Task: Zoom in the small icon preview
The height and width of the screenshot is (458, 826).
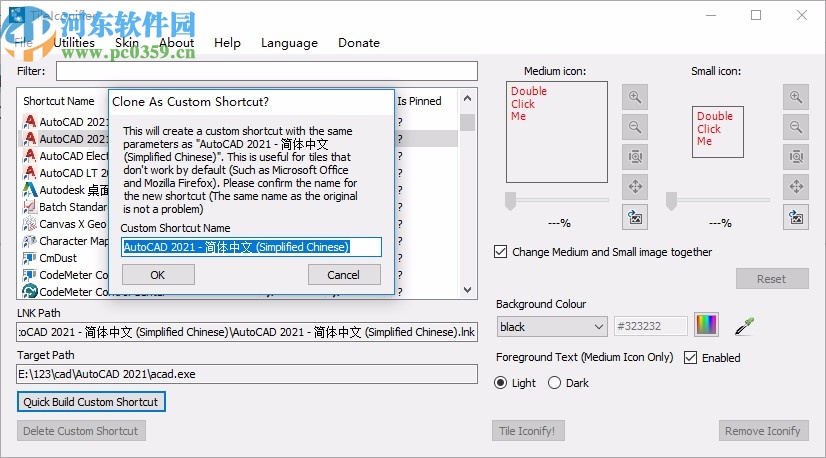Action: [x=795, y=97]
